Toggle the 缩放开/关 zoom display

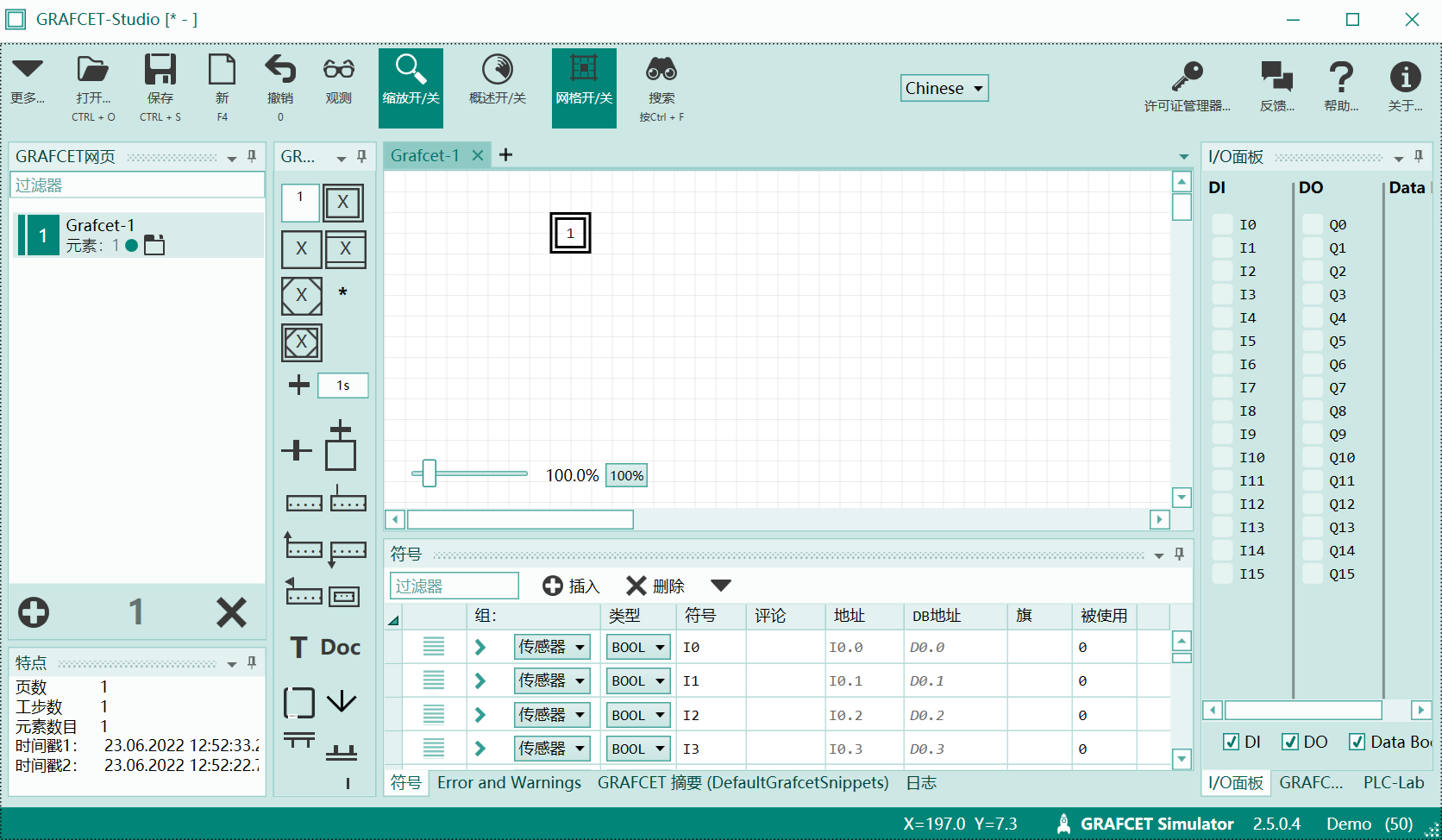tap(411, 88)
